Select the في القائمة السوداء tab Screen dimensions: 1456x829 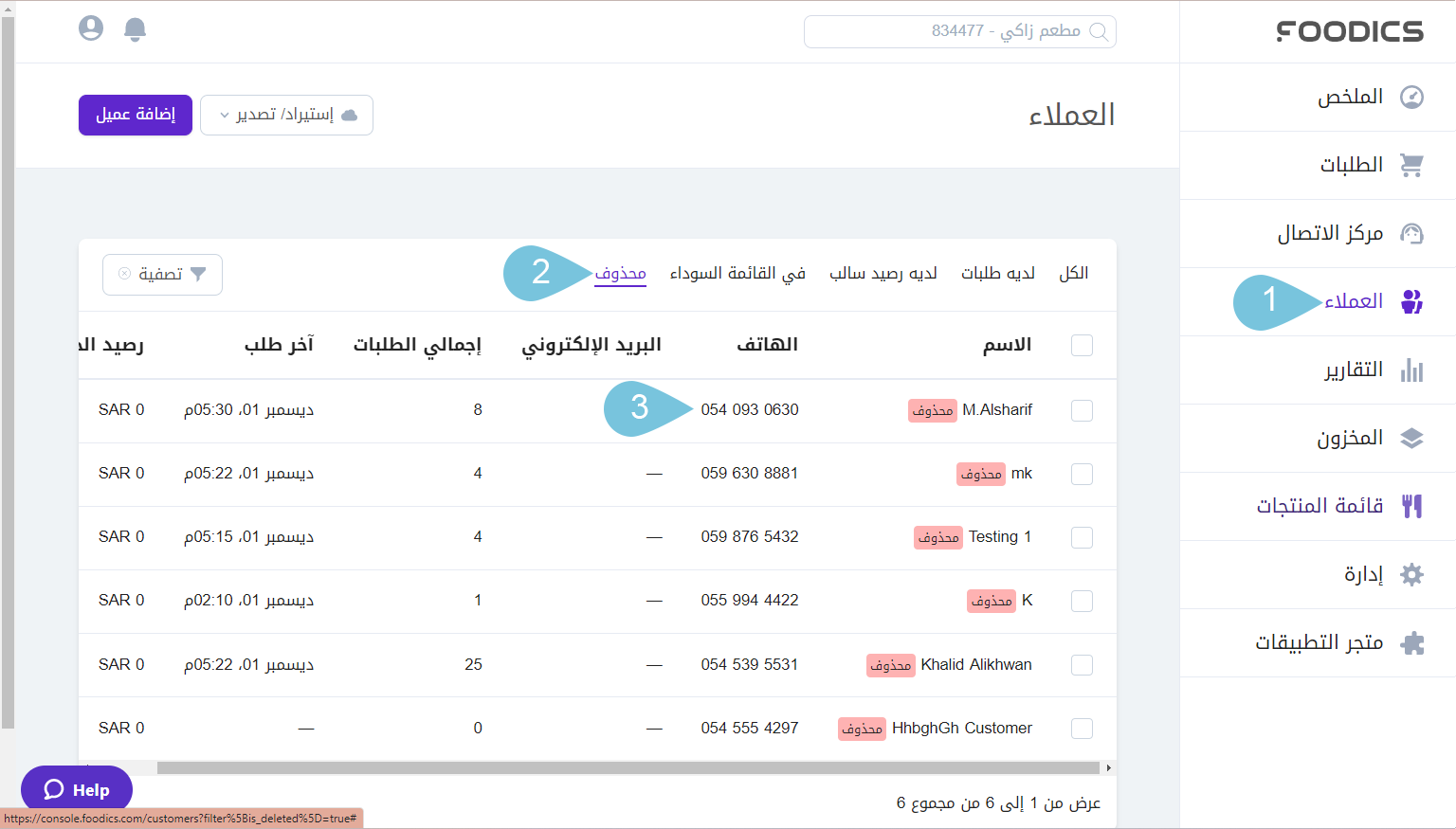click(x=737, y=274)
